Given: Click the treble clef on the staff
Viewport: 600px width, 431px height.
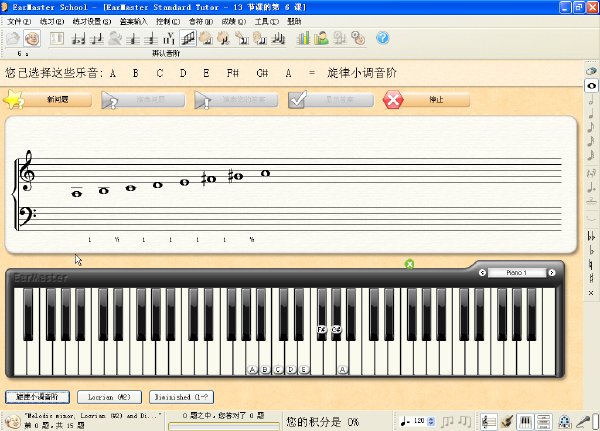Looking at the screenshot, I should 27,171.
